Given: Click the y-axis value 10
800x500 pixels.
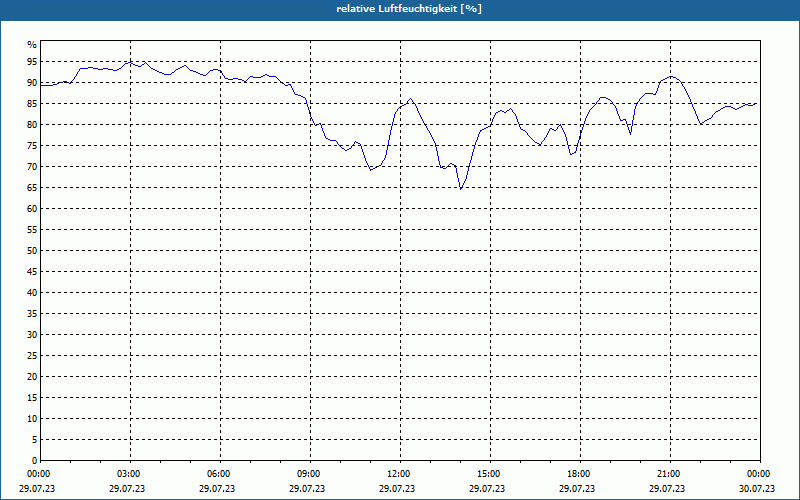Looking at the screenshot, I should point(32,419).
